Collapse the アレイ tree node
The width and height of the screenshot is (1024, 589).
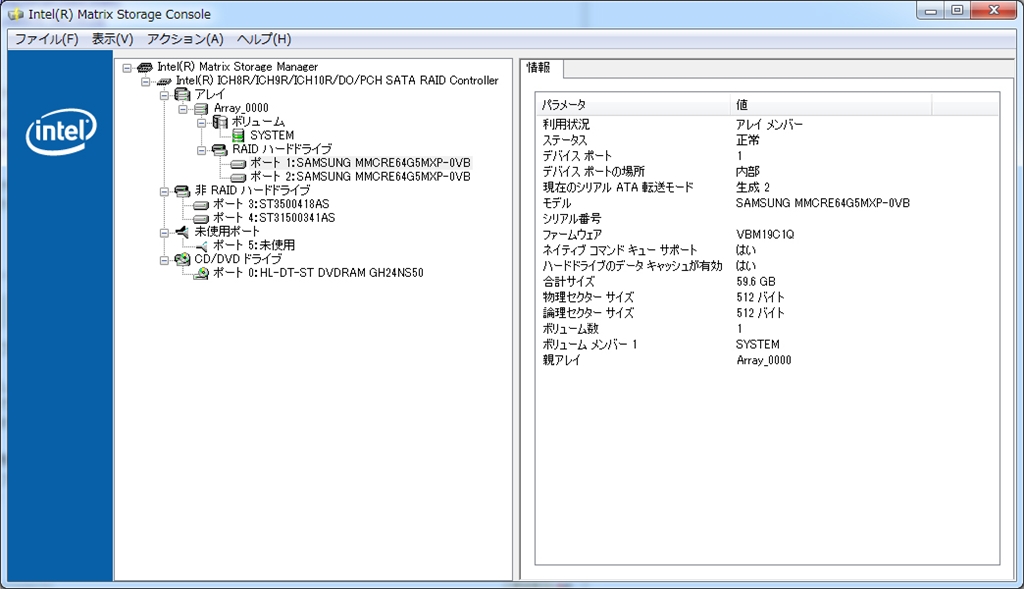165,95
